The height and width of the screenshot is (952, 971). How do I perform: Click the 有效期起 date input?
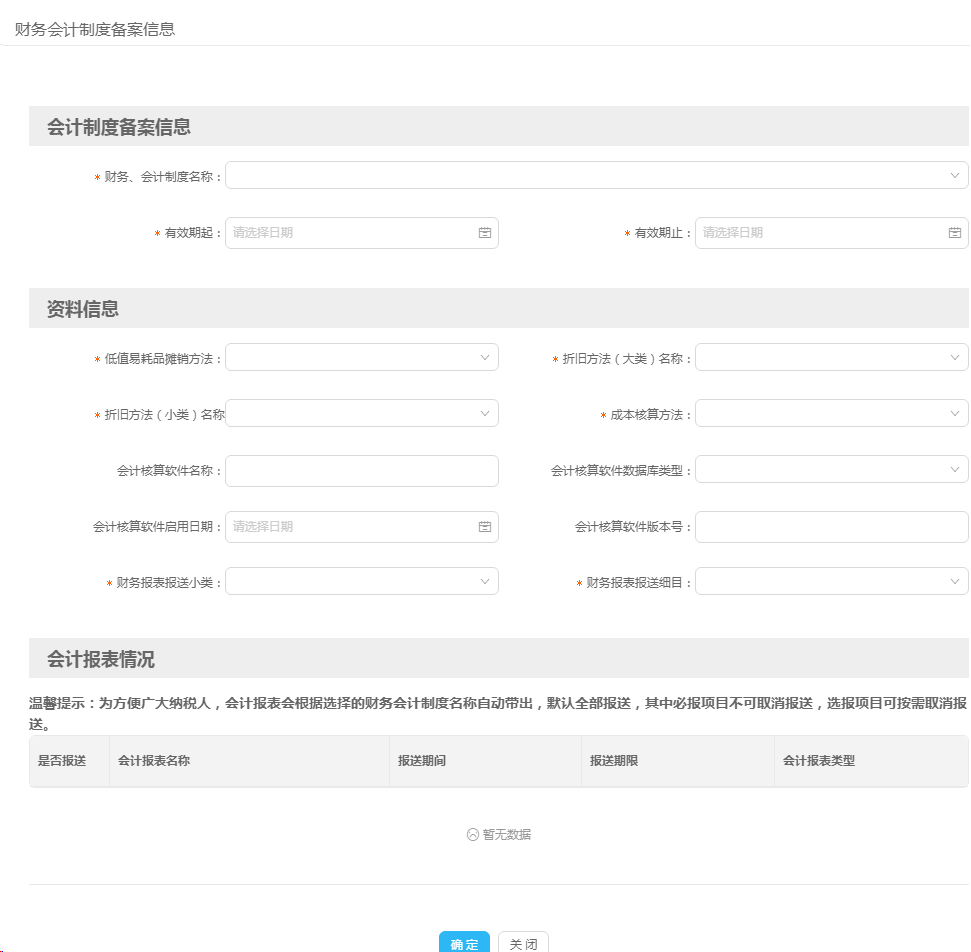click(350, 233)
